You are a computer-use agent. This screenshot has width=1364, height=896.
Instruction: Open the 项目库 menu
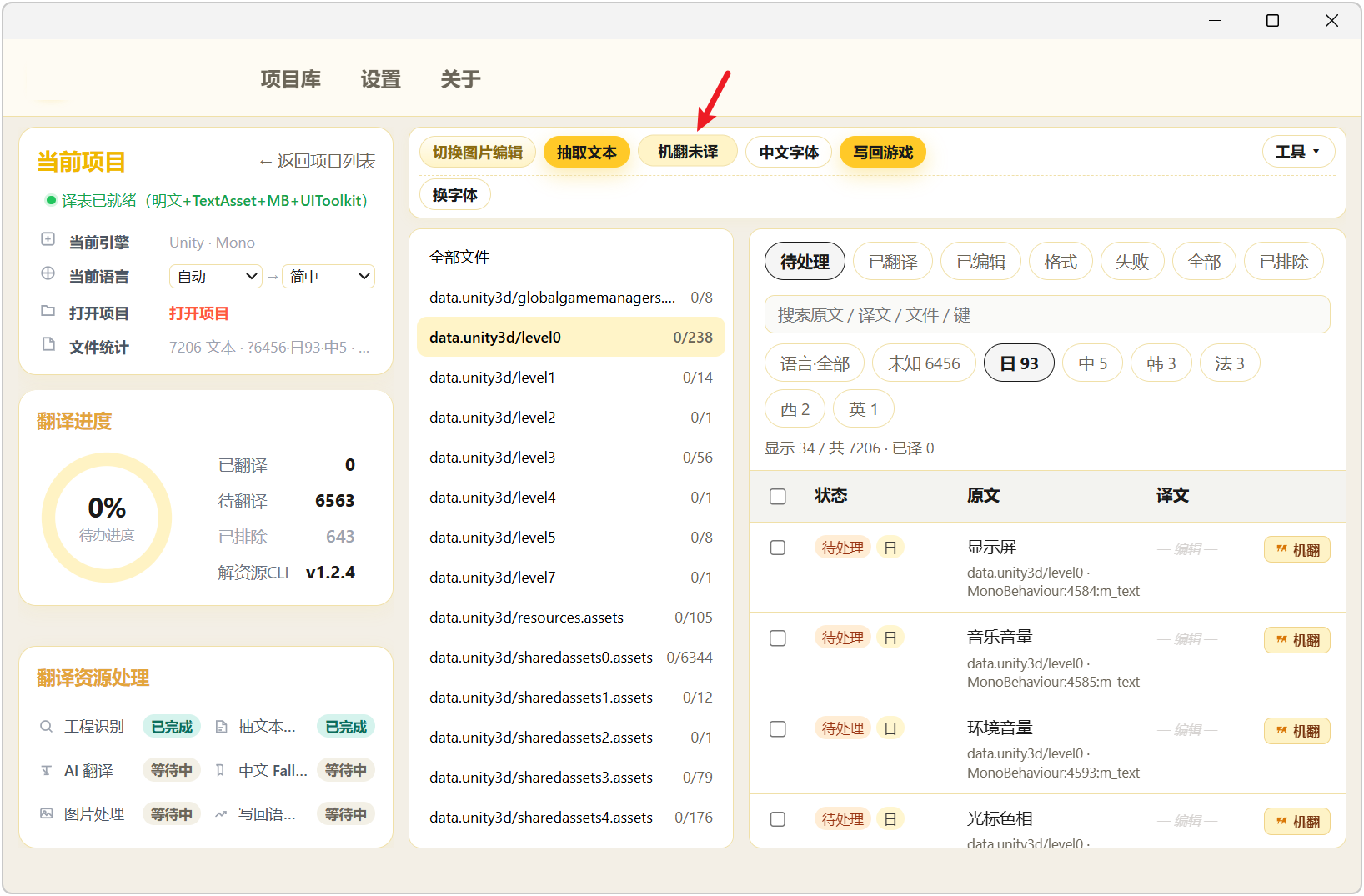tap(290, 79)
